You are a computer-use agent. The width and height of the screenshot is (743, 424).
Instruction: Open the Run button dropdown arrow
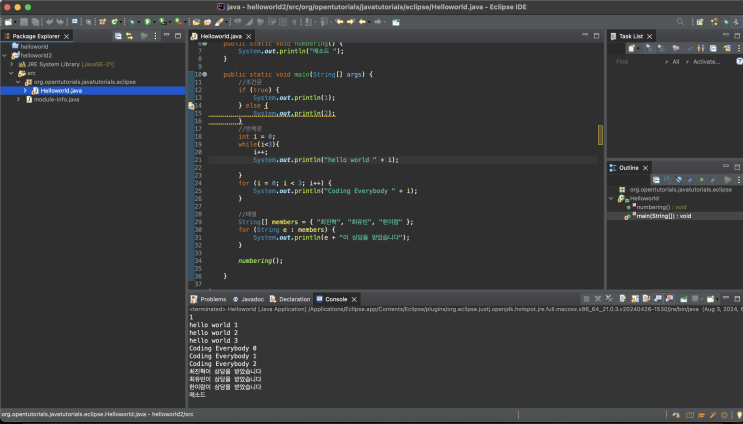pyautogui.click(x=154, y=22)
